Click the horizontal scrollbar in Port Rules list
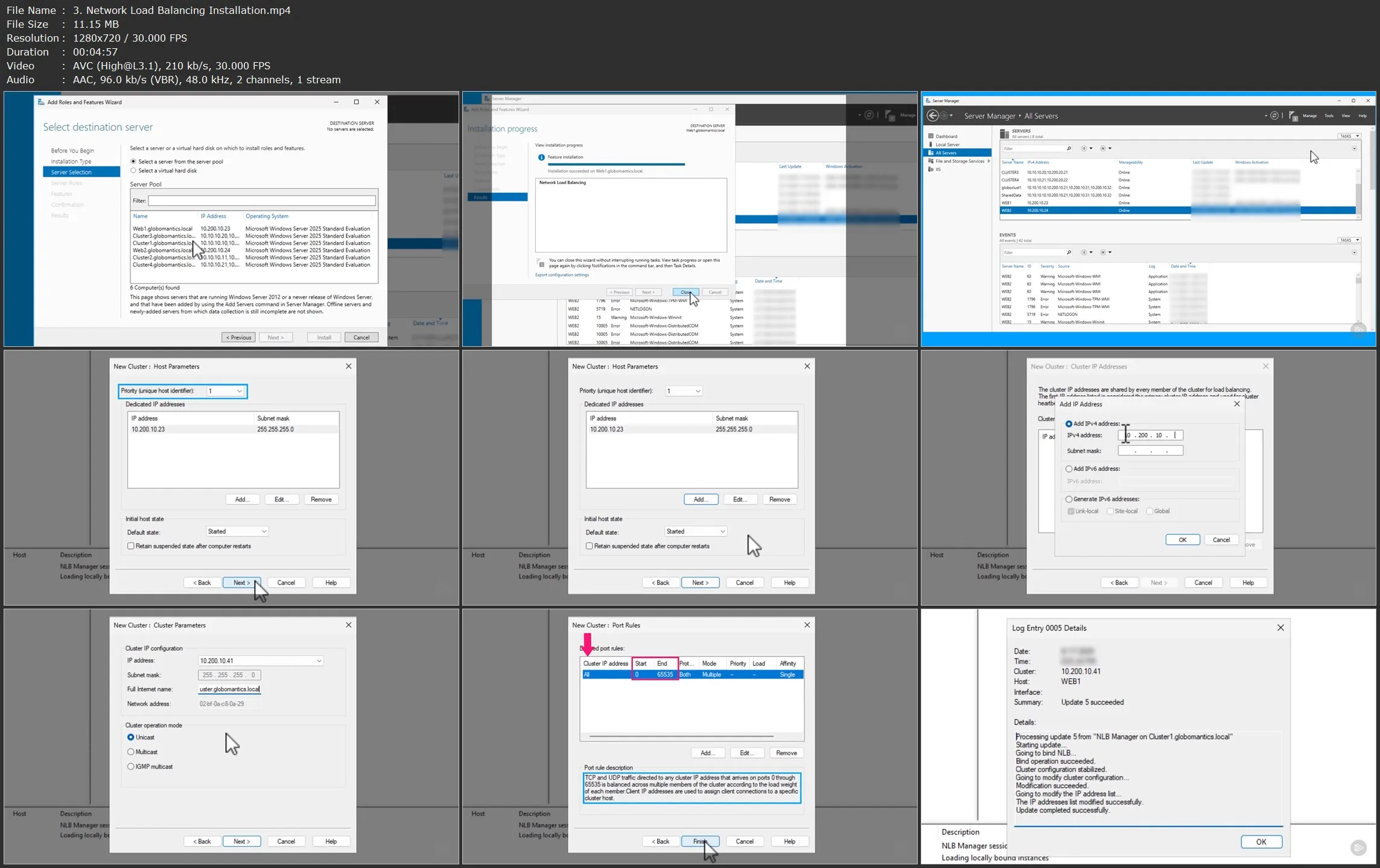This screenshot has width=1380, height=868. click(x=681, y=737)
